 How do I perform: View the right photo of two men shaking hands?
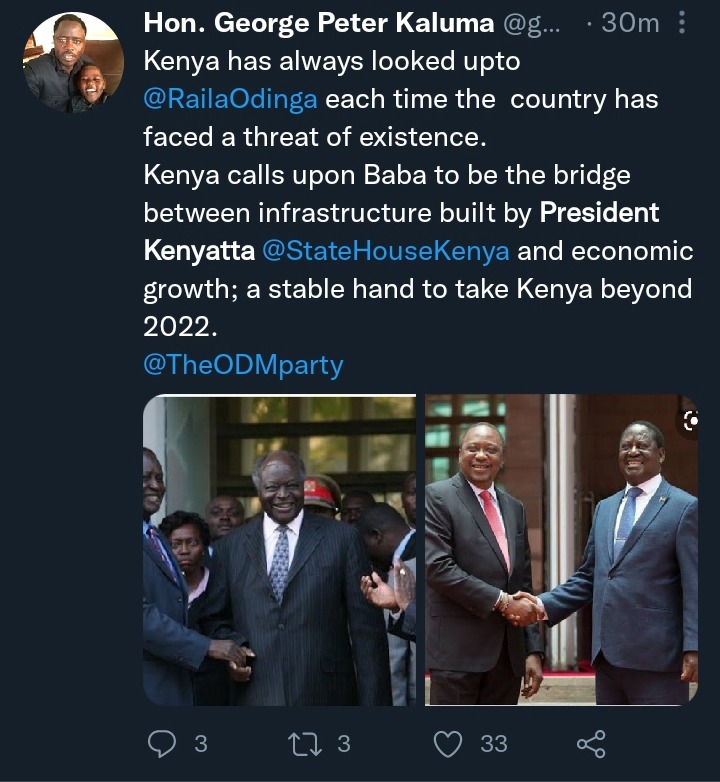561,550
